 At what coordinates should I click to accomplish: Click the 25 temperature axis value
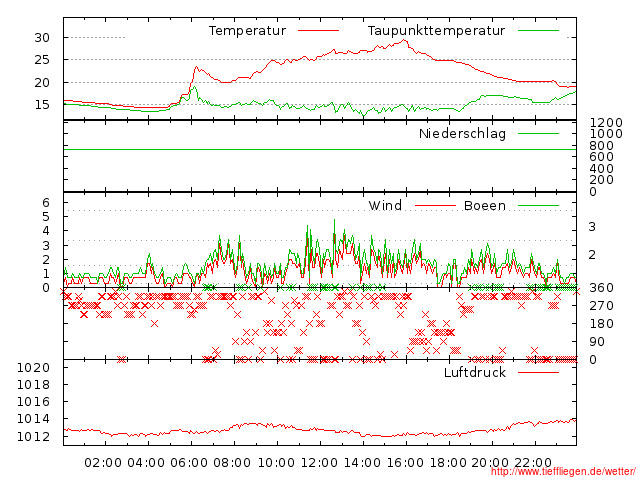[x=42, y=60]
